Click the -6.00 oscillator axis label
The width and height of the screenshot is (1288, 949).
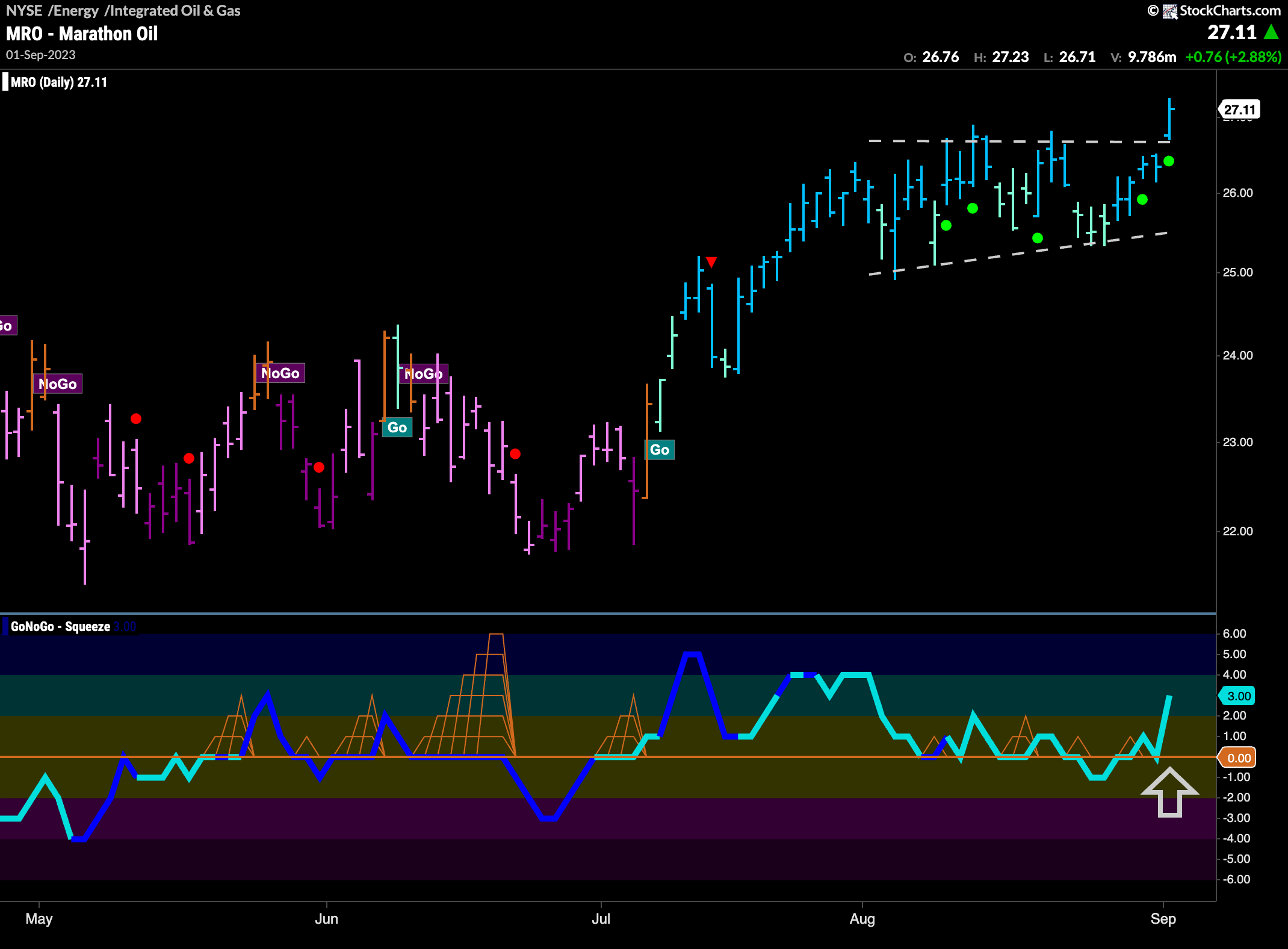click(x=1236, y=879)
